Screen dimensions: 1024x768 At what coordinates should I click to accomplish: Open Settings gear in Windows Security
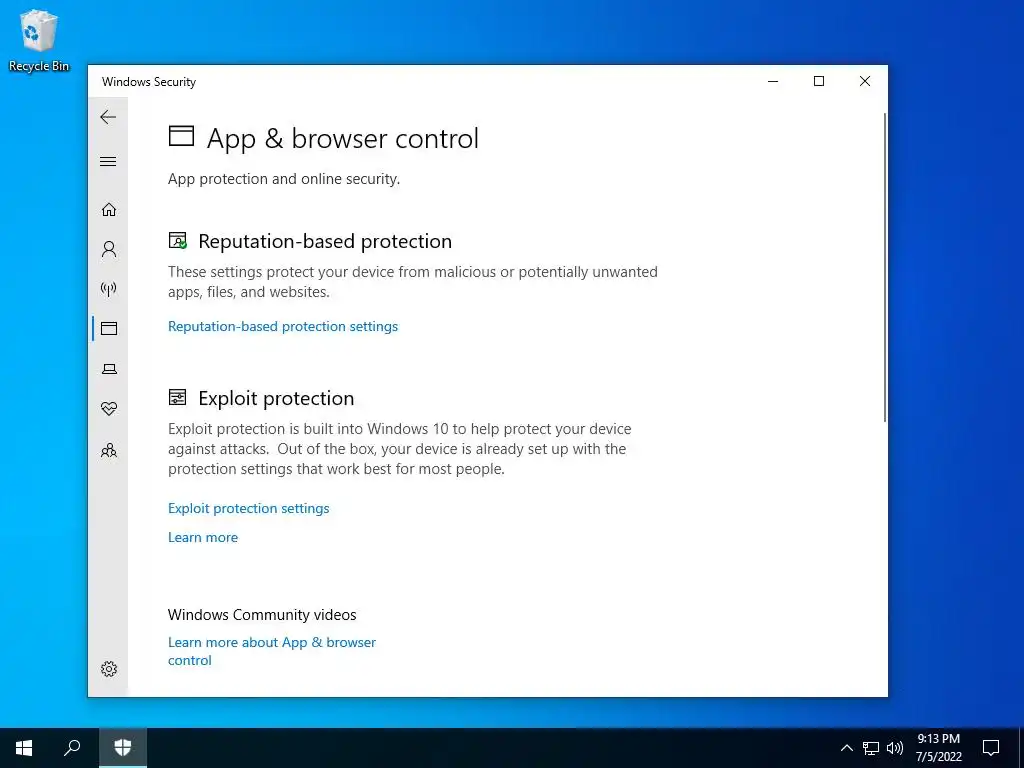click(x=109, y=669)
